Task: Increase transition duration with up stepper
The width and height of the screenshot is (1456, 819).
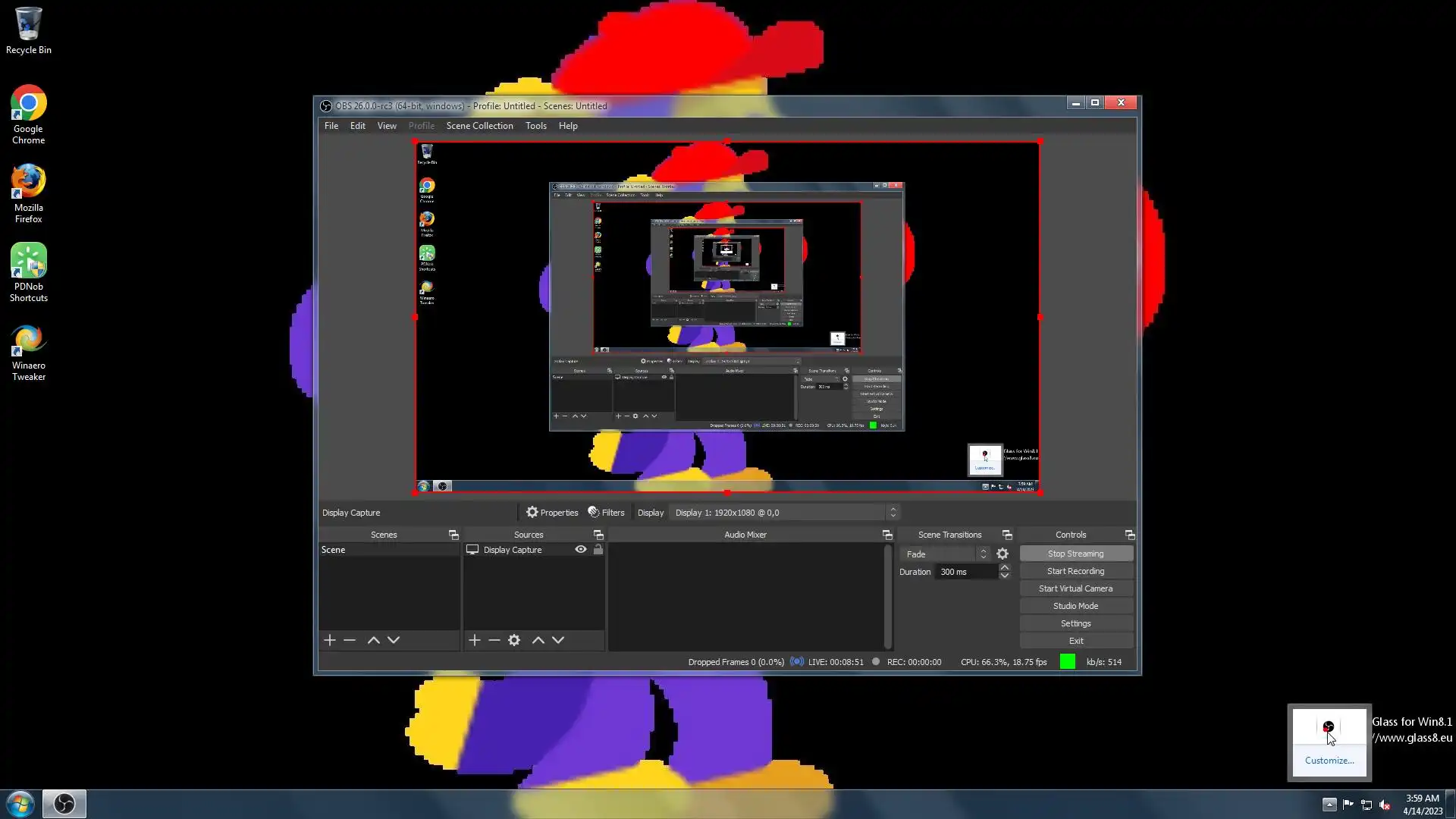Action: pyautogui.click(x=1005, y=567)
